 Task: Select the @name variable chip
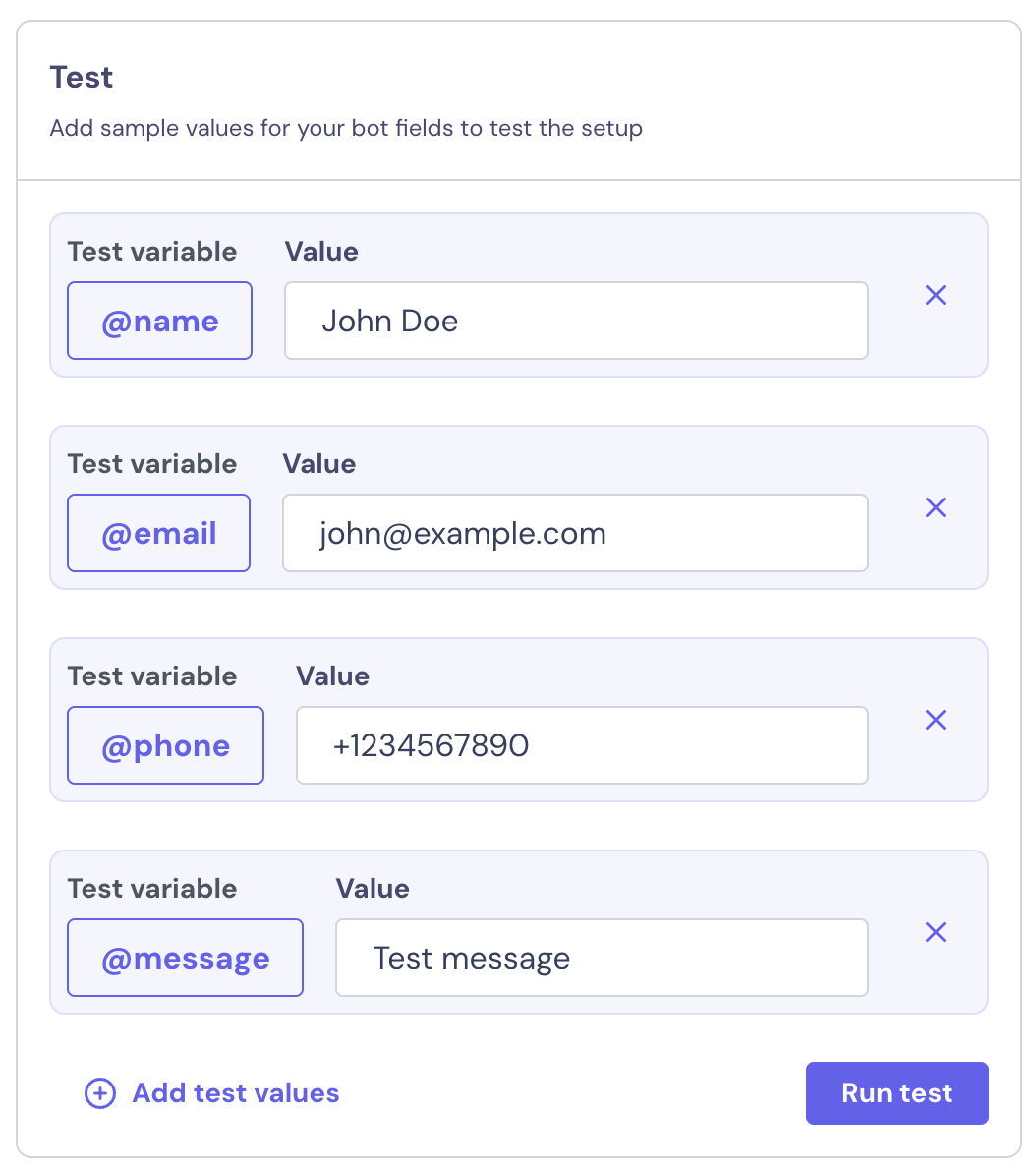point(159,321)
